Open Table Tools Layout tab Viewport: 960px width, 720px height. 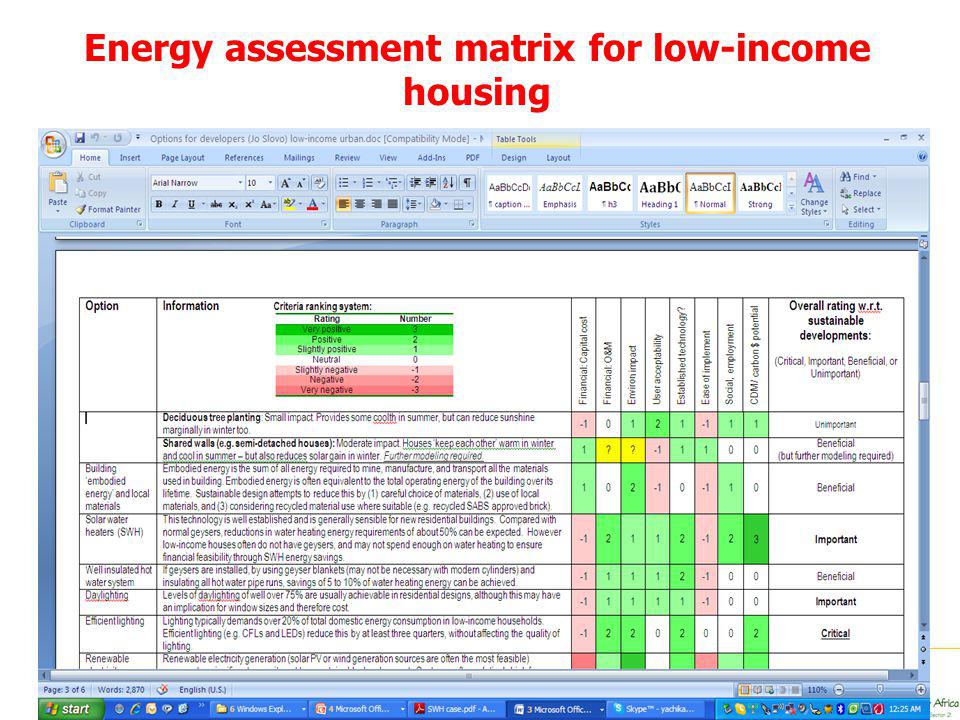click(x=558, y=158)
